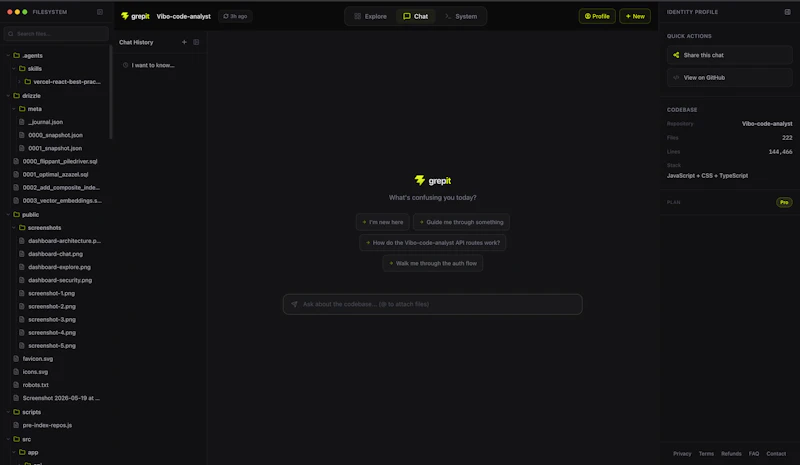This screenshot has height=465, width=800.
Task: Select Walk me through the auth flow
Action: point(433,263)
